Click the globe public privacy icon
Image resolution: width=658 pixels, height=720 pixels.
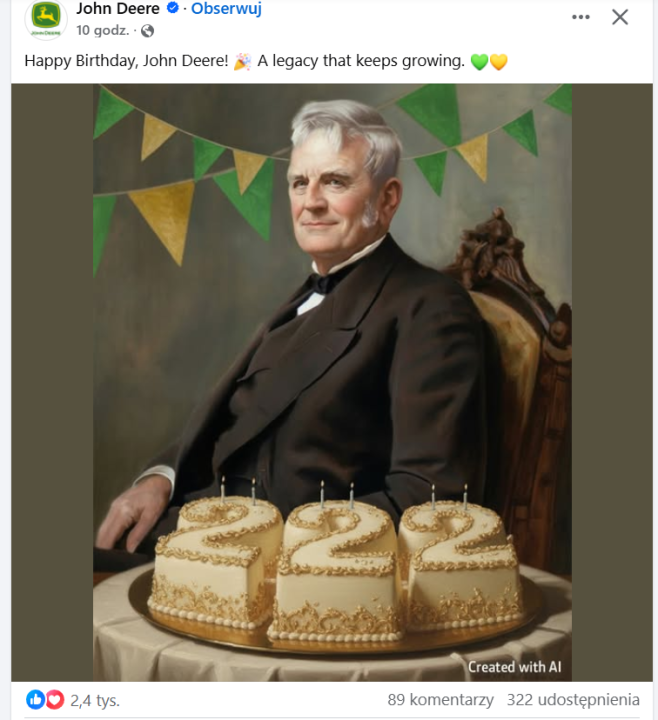[x=147, y=31]
